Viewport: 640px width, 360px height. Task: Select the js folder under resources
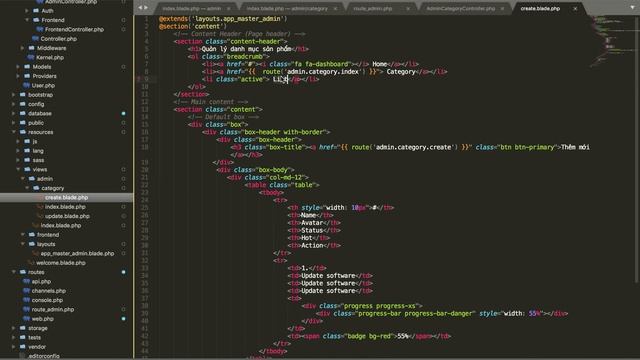point(35,141)
